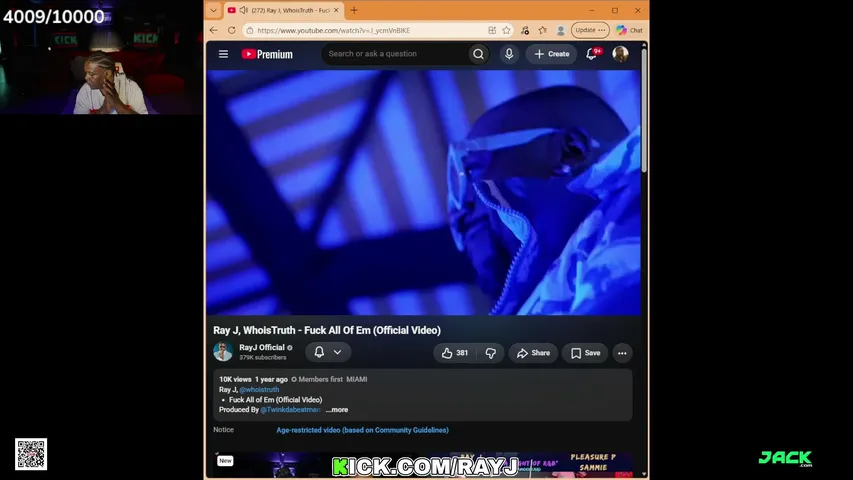Click the 10K views 1 year ago text
853x480 pixels.
254,379
